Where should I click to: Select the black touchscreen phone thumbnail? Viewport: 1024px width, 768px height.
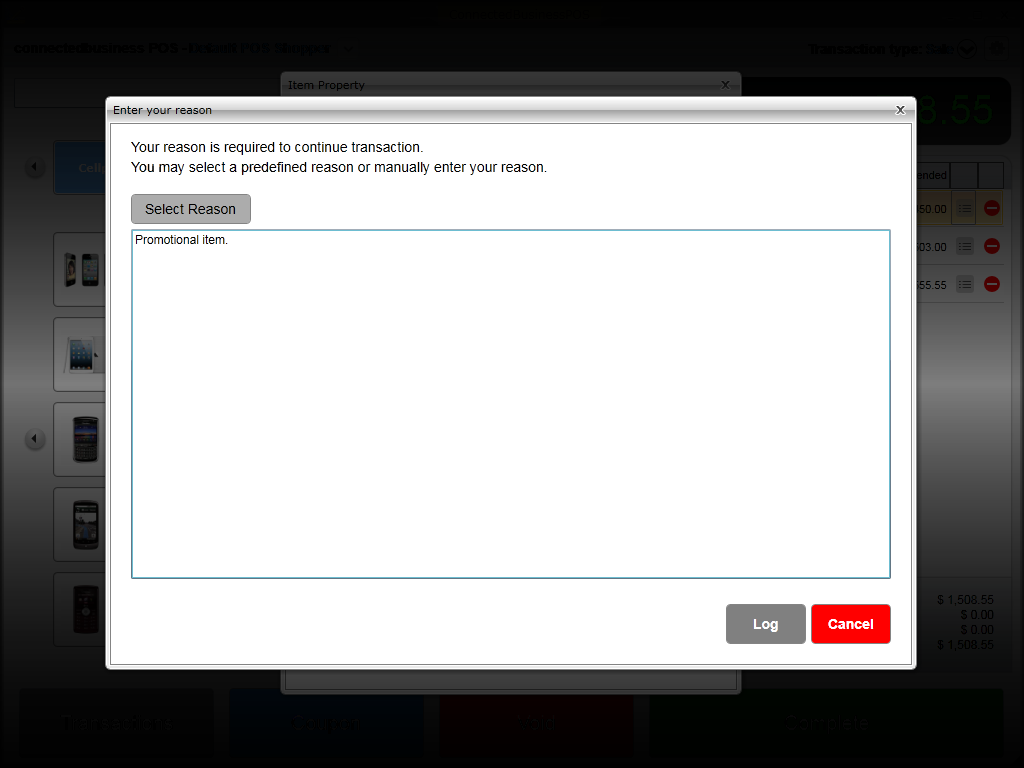pos(80,524)
